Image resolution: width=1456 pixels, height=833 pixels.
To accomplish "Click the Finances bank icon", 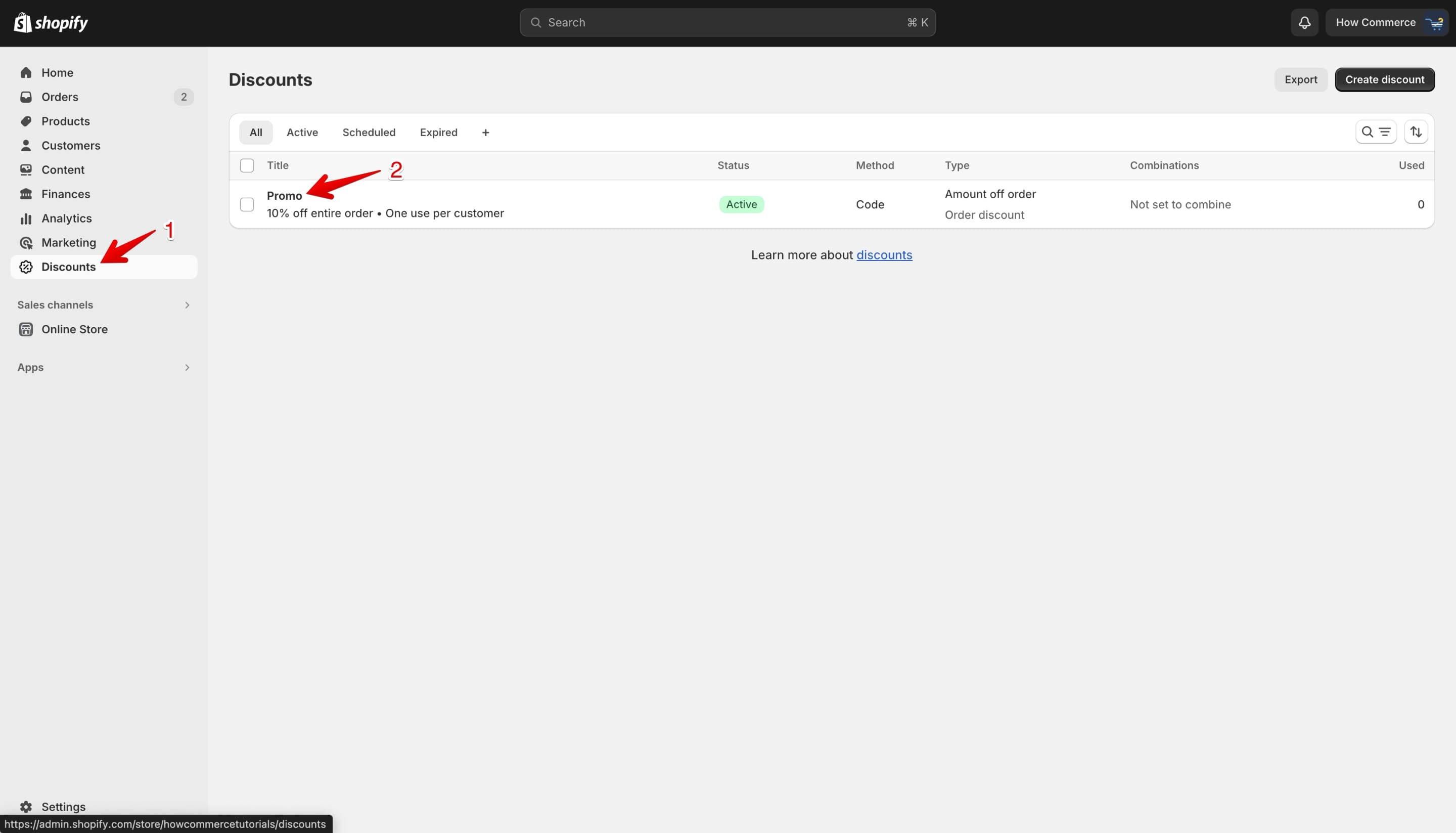I will pyautogui.click(x=26, y=194).
